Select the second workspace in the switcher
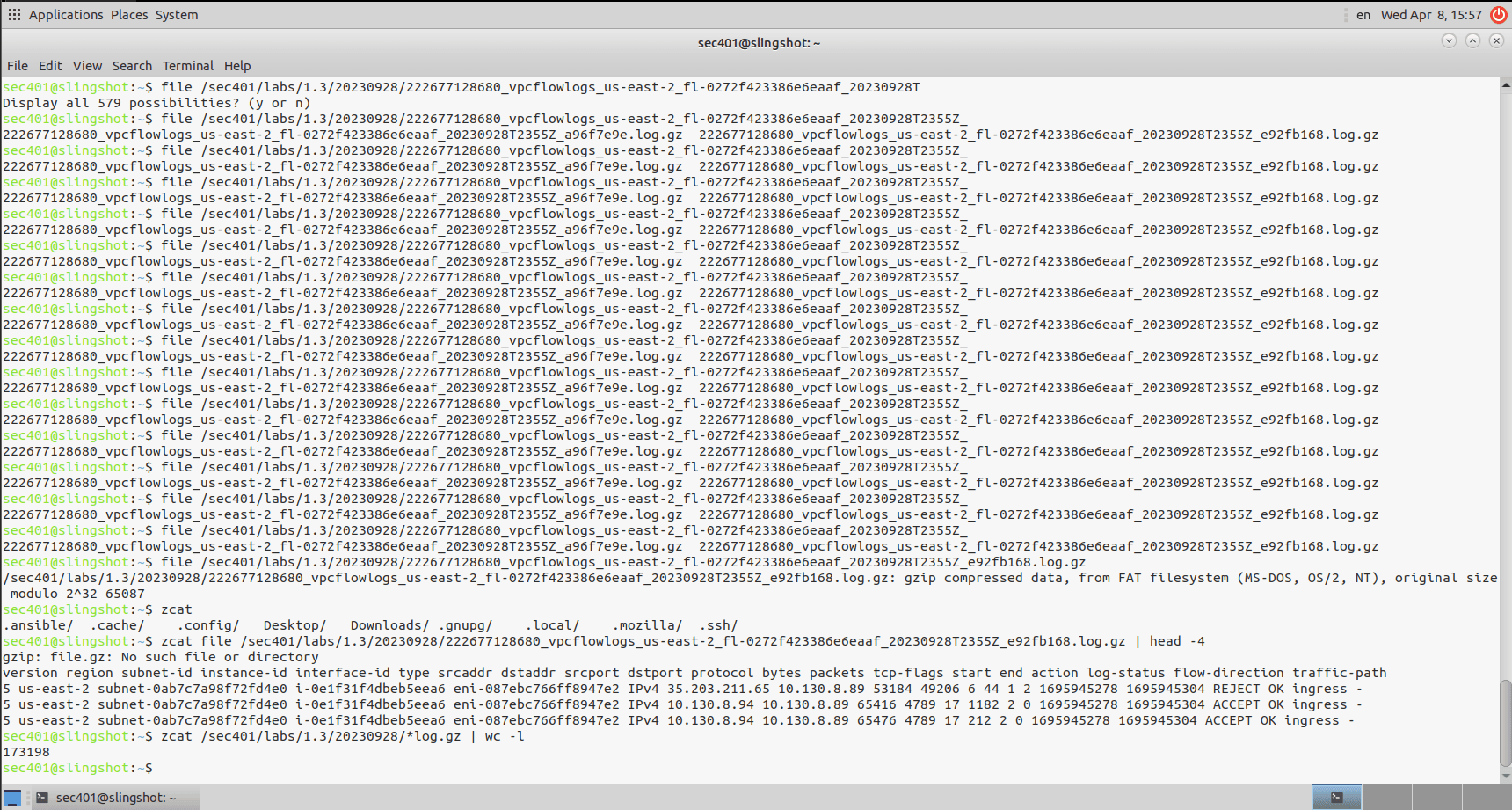Image resolution: width=1512 pixels, height=810 pixels. (1386, 798)
